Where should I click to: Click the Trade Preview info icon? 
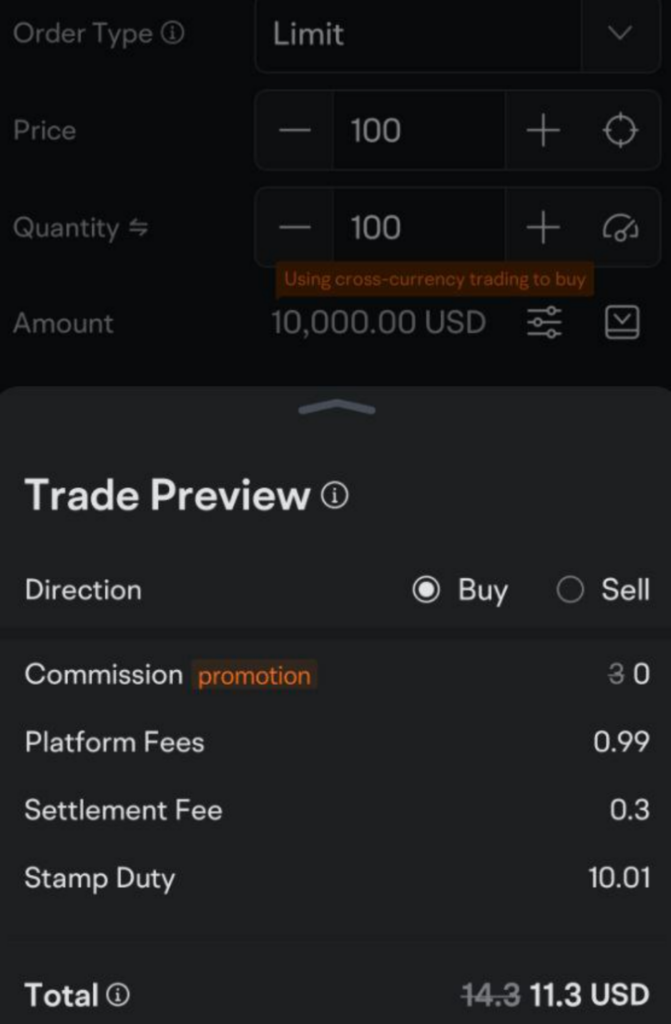point(336,495)
